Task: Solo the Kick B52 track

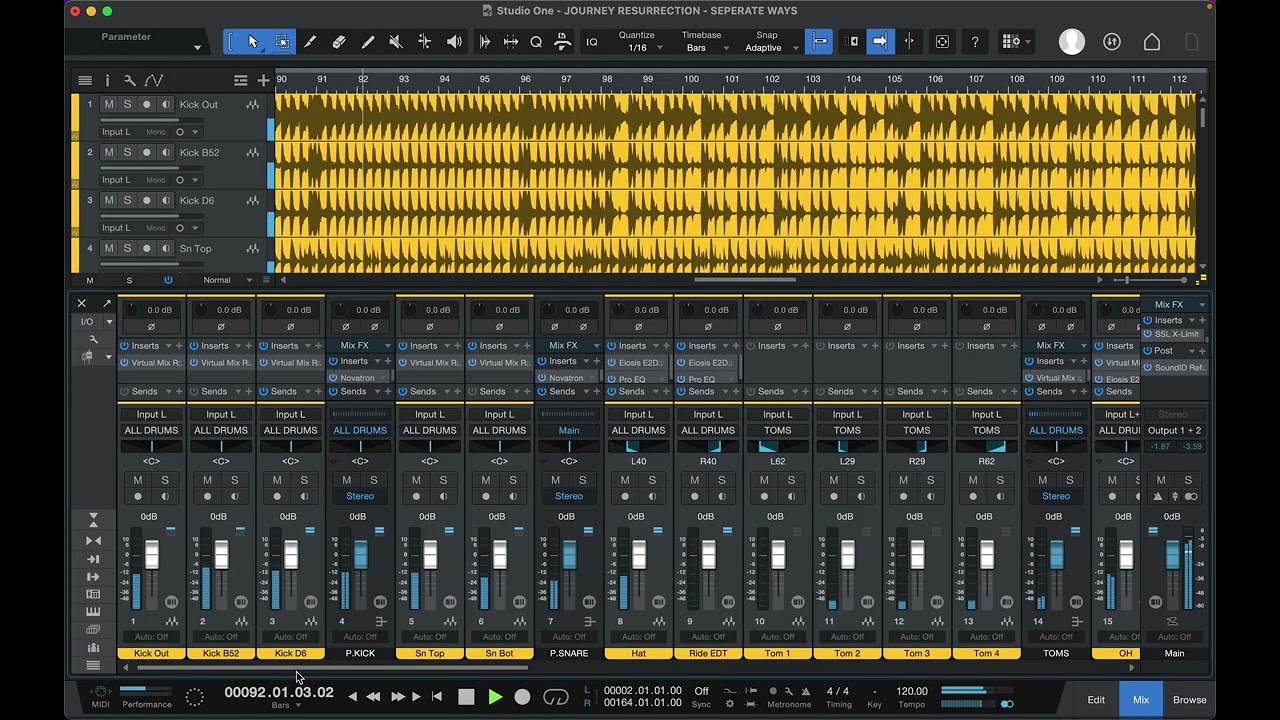Action: tap(127, 152)
